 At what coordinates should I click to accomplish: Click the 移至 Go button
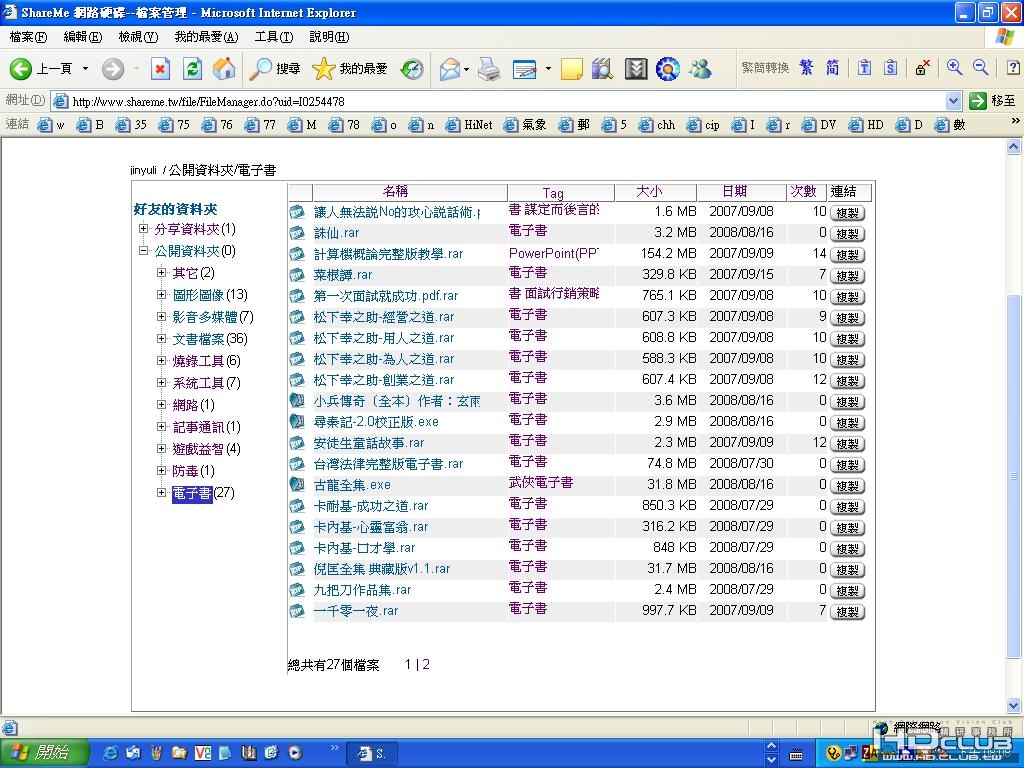point(993,101)
